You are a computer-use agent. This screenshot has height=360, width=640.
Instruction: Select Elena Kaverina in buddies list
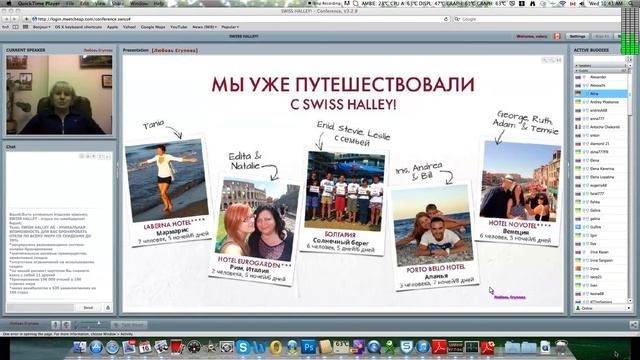(601, 169)
